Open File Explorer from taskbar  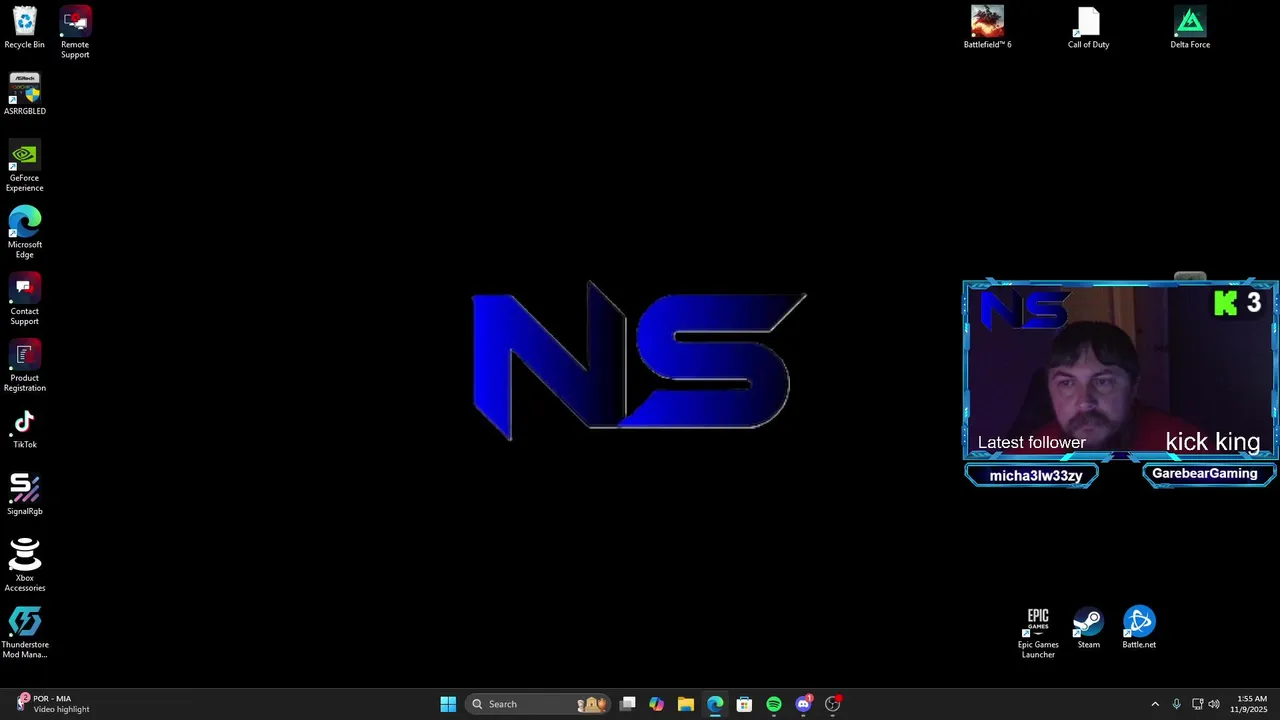click(x=686, y=704)
